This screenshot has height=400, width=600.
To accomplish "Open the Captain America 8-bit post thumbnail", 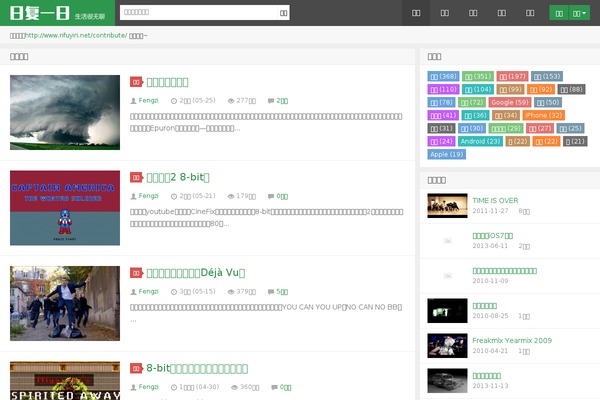I will (x=65, y=208).
